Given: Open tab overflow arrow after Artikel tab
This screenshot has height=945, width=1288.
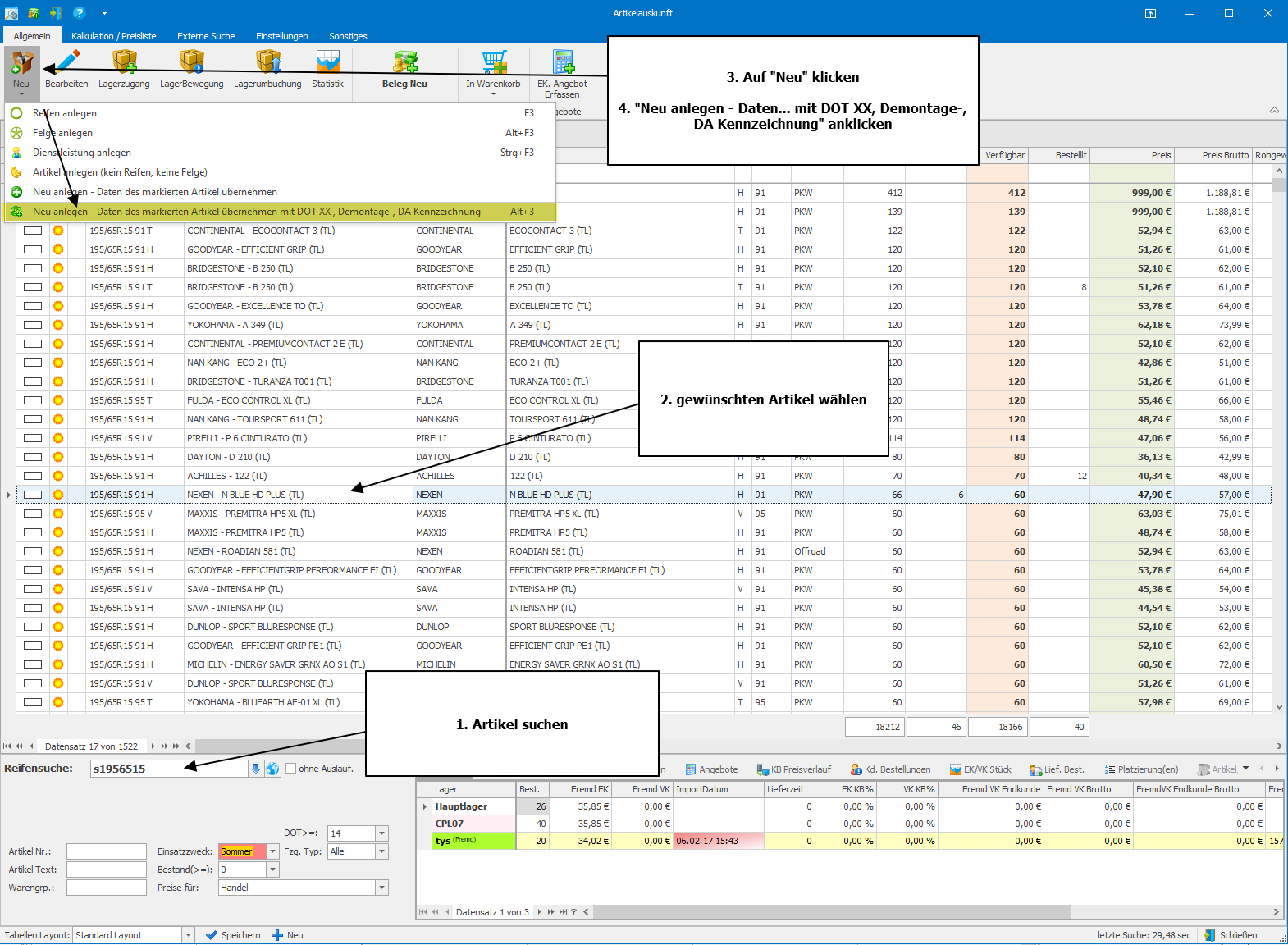Looking at the screenshot, I should [x=1246, y=769].
